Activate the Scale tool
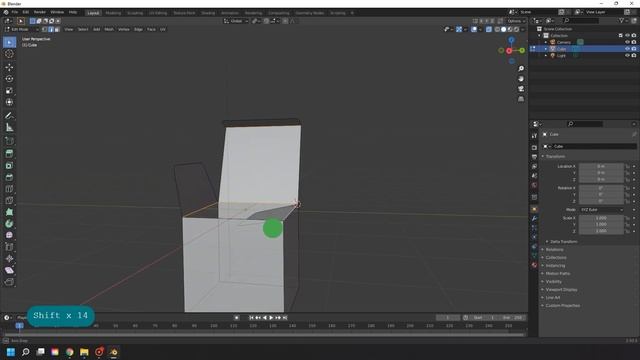The width and height of the screenshot is (640, 360). (x=9, y=91)
